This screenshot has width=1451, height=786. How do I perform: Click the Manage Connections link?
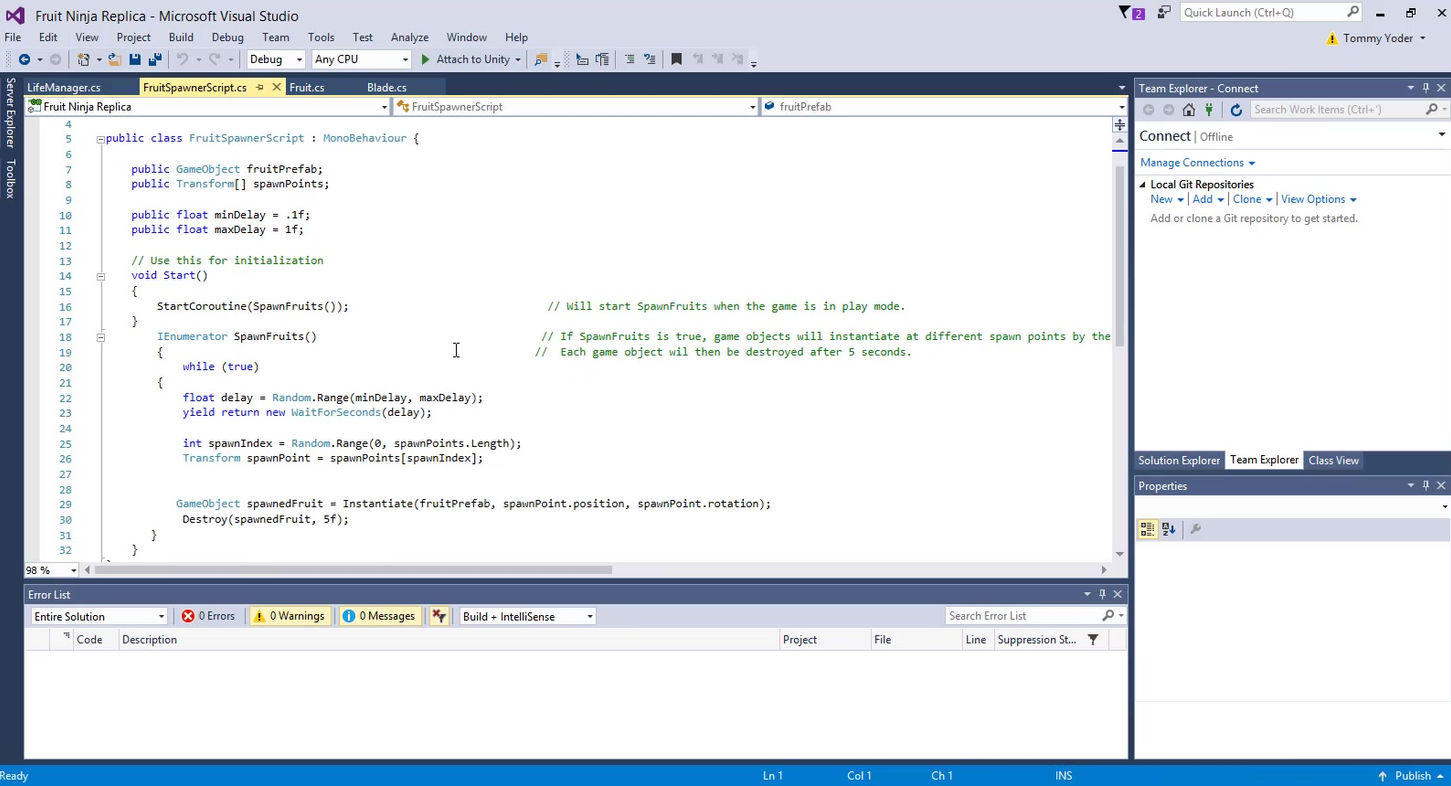click(1197, 163)
